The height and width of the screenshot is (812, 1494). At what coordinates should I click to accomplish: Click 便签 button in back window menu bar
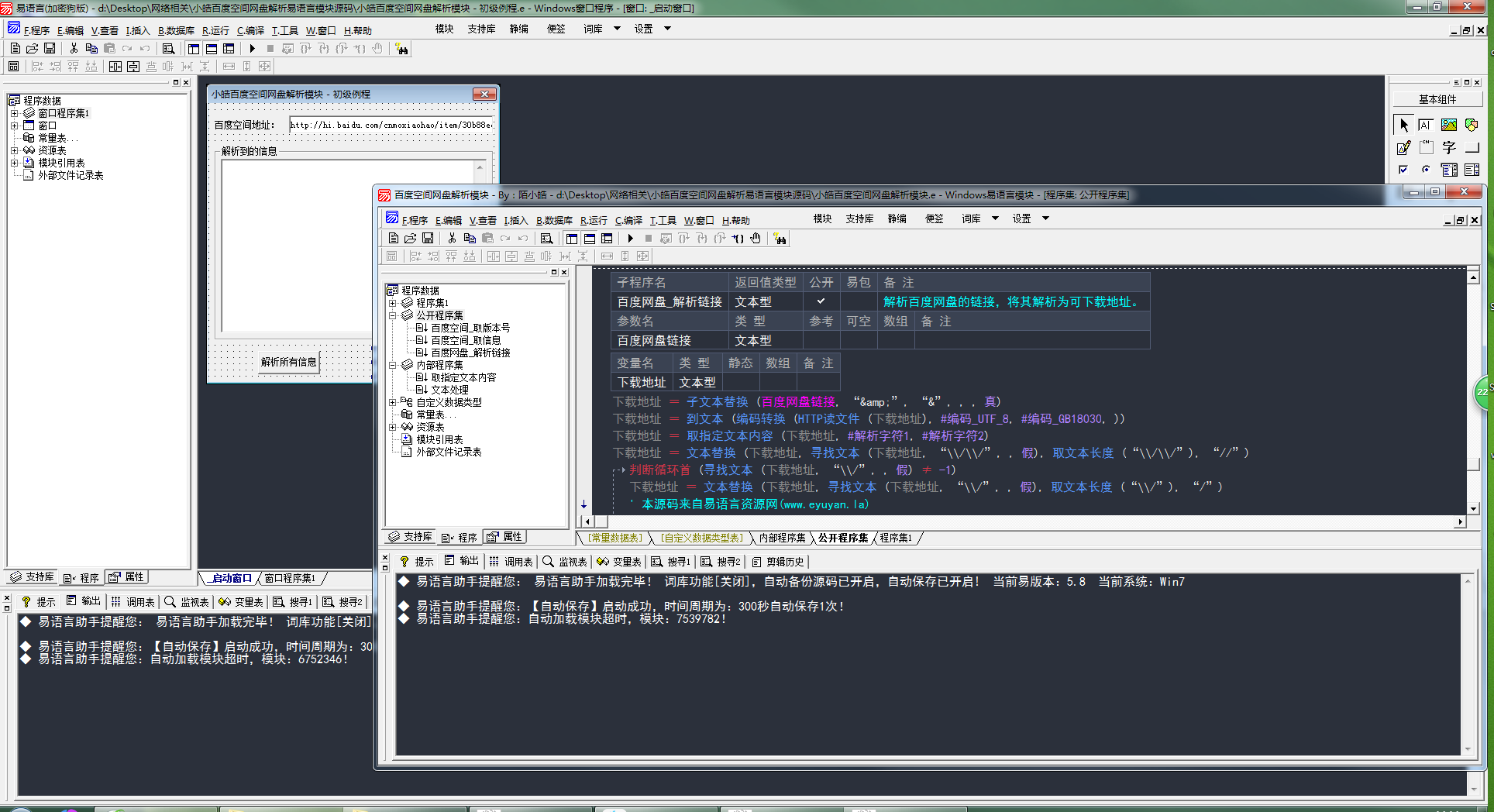[x=556, y=29]
